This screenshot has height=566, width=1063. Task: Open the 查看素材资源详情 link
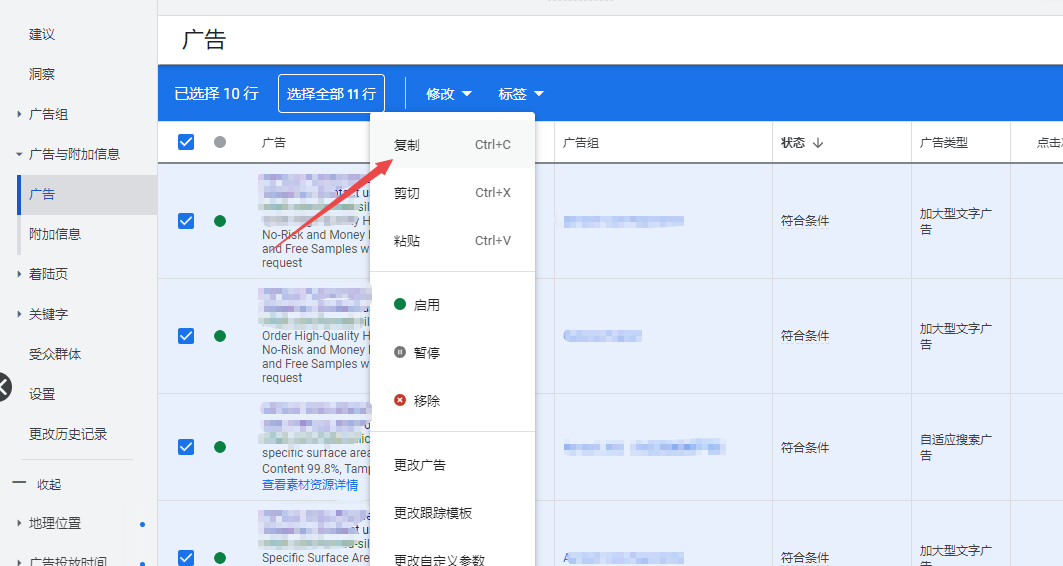tap(310, 485)
